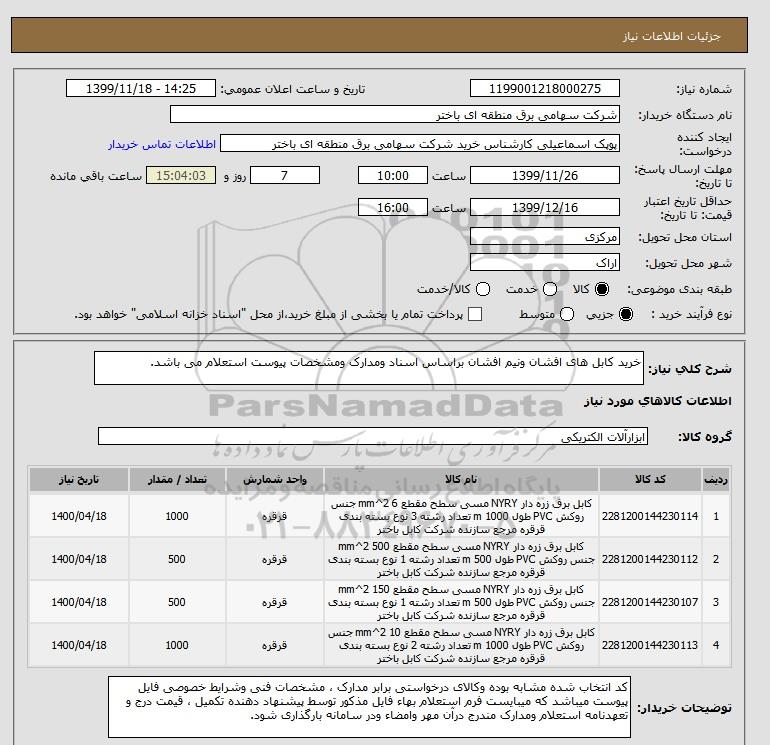Viewport: 770px width, 745px height.
Task: Toggle the اسناد خزانه اسلامی payment checkbox
Action: pos(475,314)
